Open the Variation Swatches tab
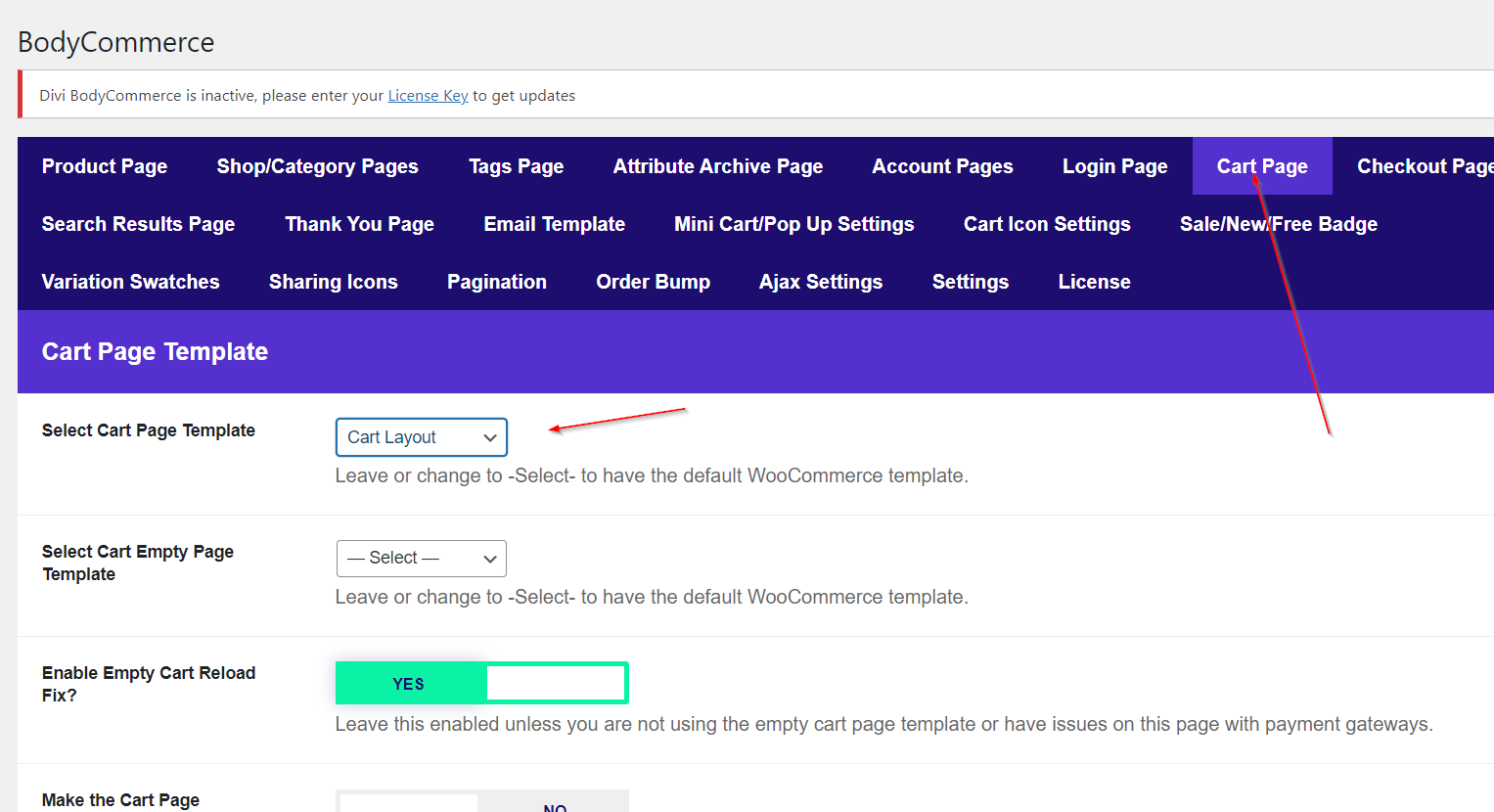The height and width of the screenshot is (812, 1494). [130, 282]
